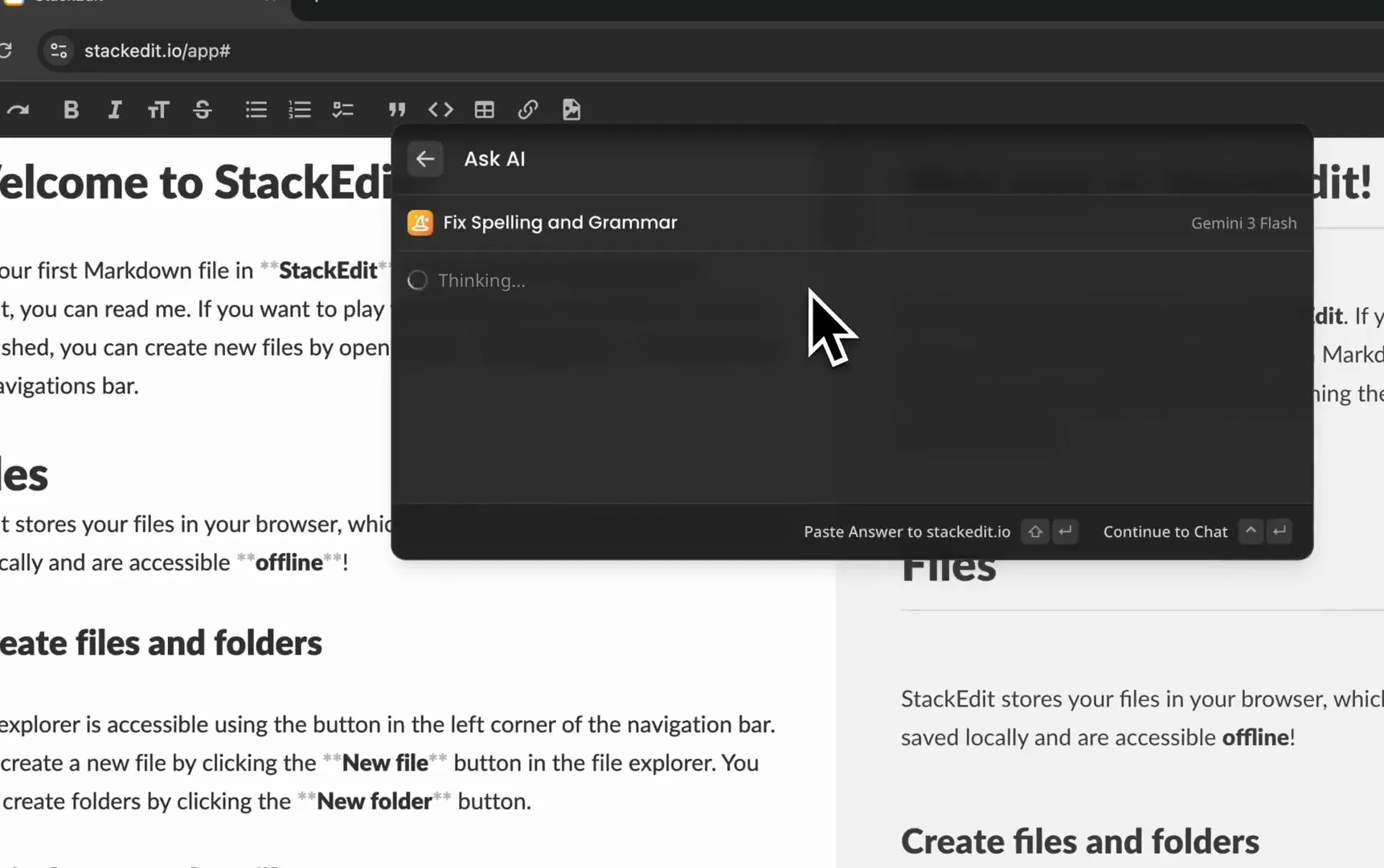
Task: Click the redo arrow icon
Action: (x=18, y=110)
